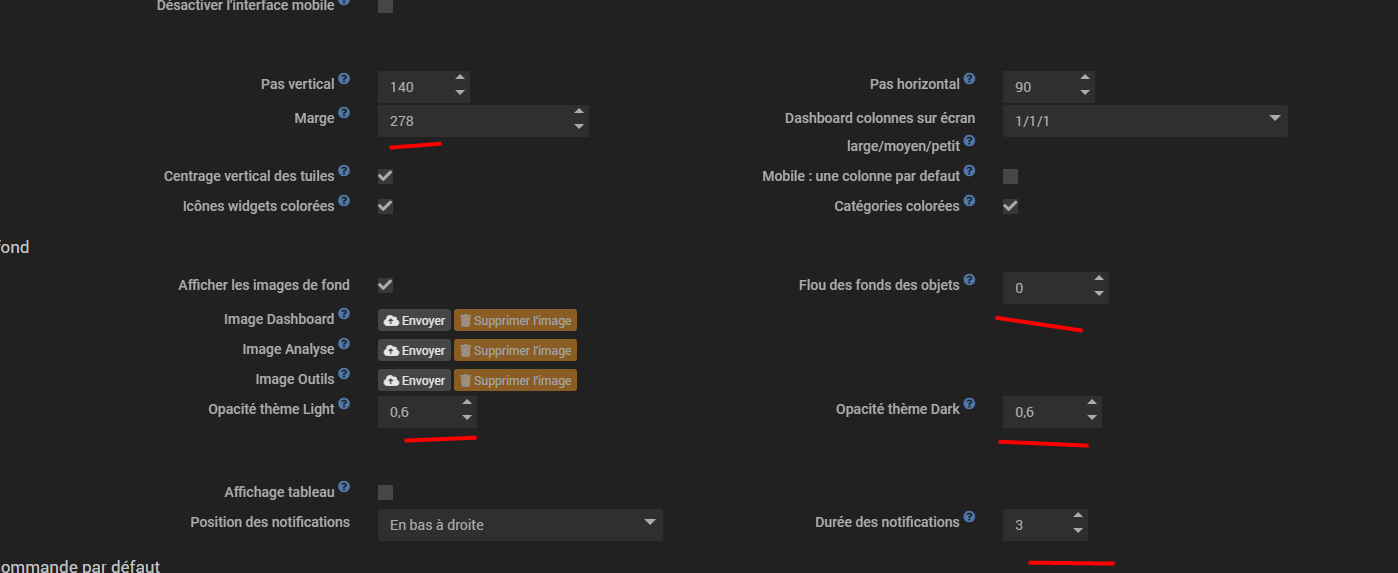Click help icon beside Flou des fonds des objets
The width and height of the screenshot is (1398, 573).
pos(969,280)
